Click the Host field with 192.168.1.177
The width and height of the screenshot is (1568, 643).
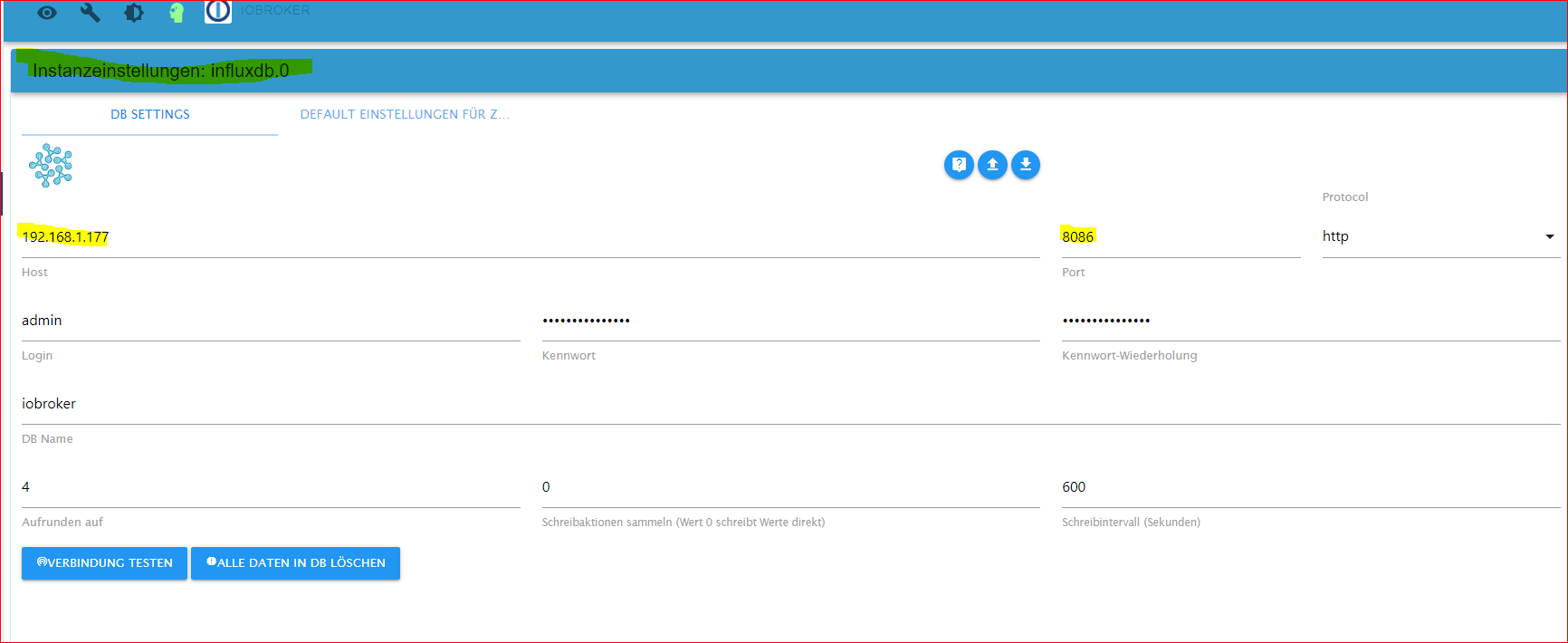531,237
